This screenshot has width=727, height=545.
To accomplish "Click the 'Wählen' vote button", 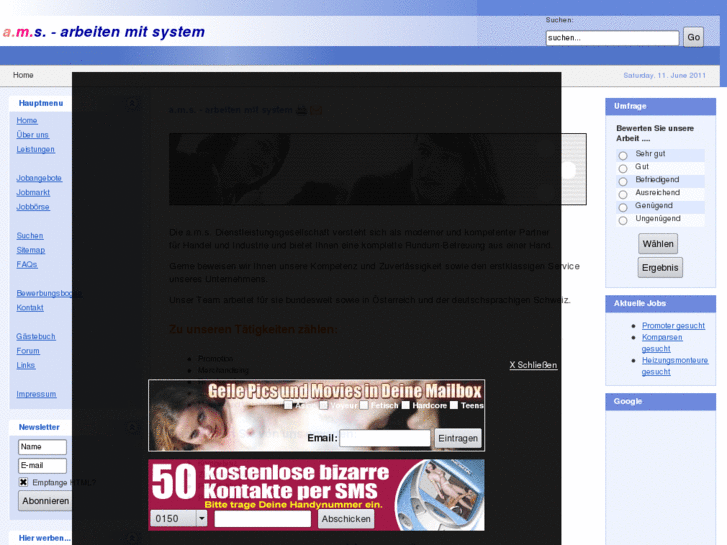I will [x=658, y=244].
